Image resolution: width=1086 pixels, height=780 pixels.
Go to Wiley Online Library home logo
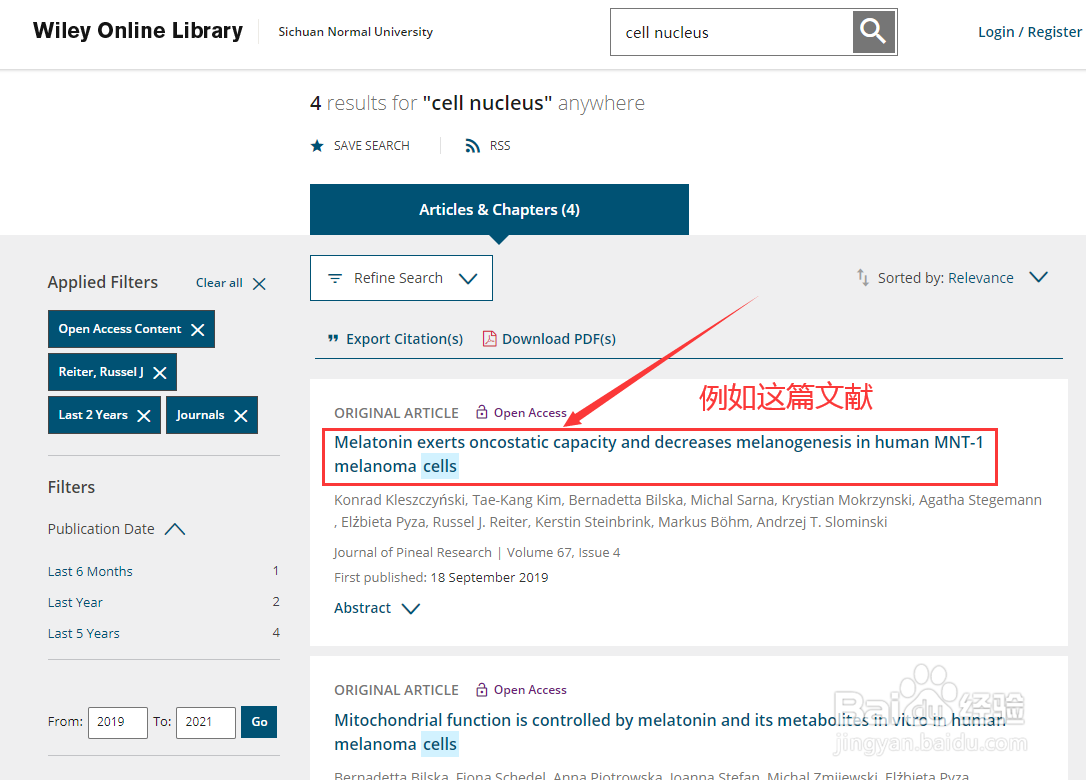tap(138, 30)
